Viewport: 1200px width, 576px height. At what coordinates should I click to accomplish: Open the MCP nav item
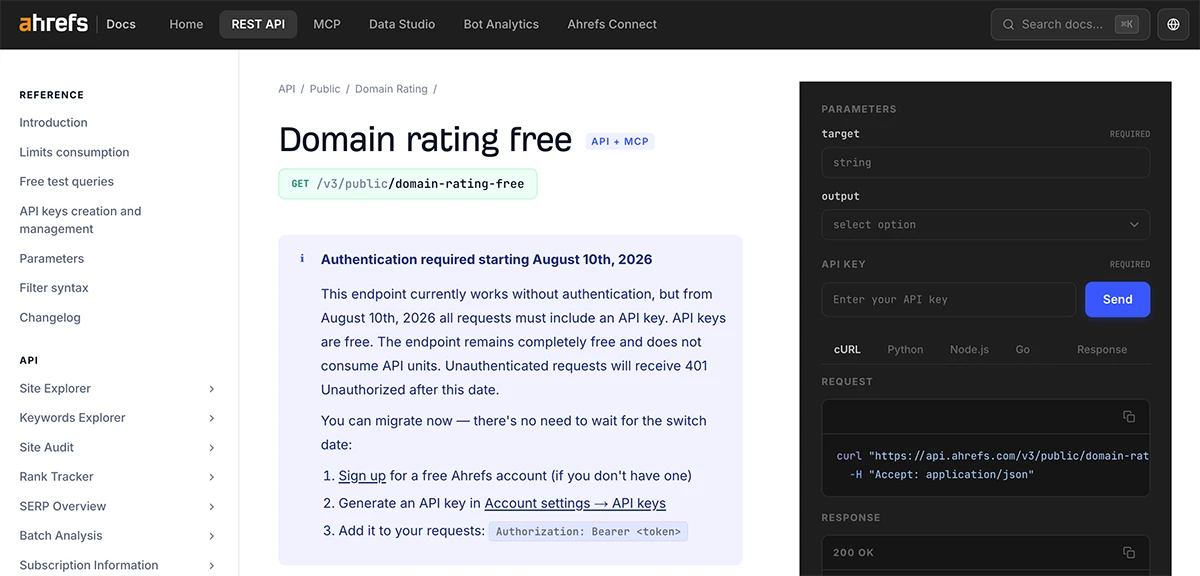coord(327,24)
